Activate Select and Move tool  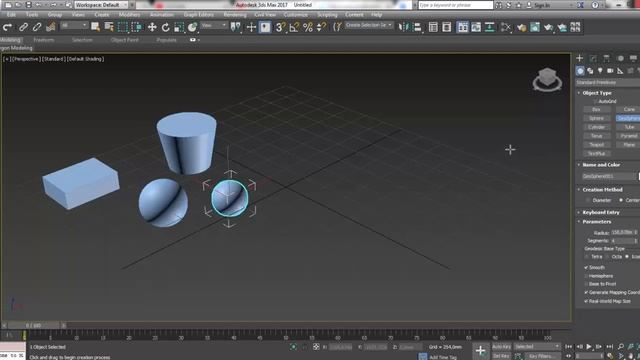click(x=152, y=27)
